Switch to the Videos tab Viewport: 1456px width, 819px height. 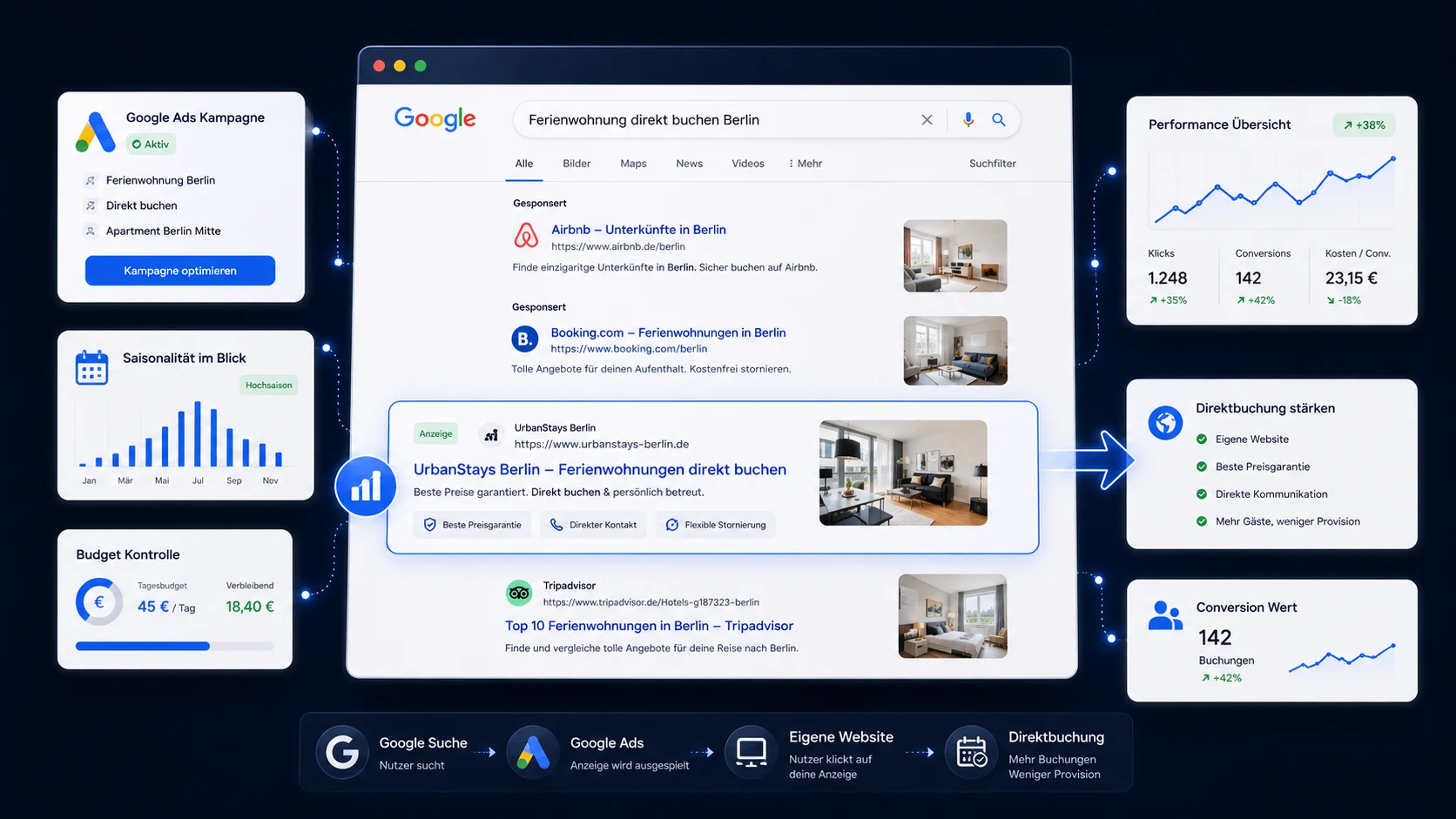point(748,164)
